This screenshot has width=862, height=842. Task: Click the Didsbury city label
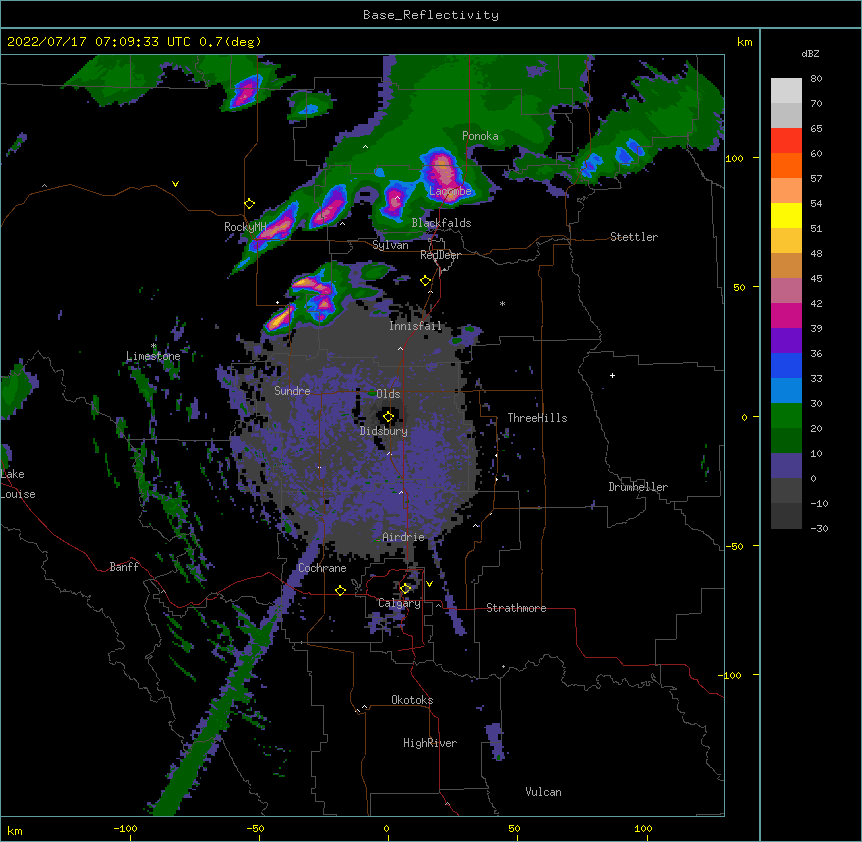coord(384,431)
